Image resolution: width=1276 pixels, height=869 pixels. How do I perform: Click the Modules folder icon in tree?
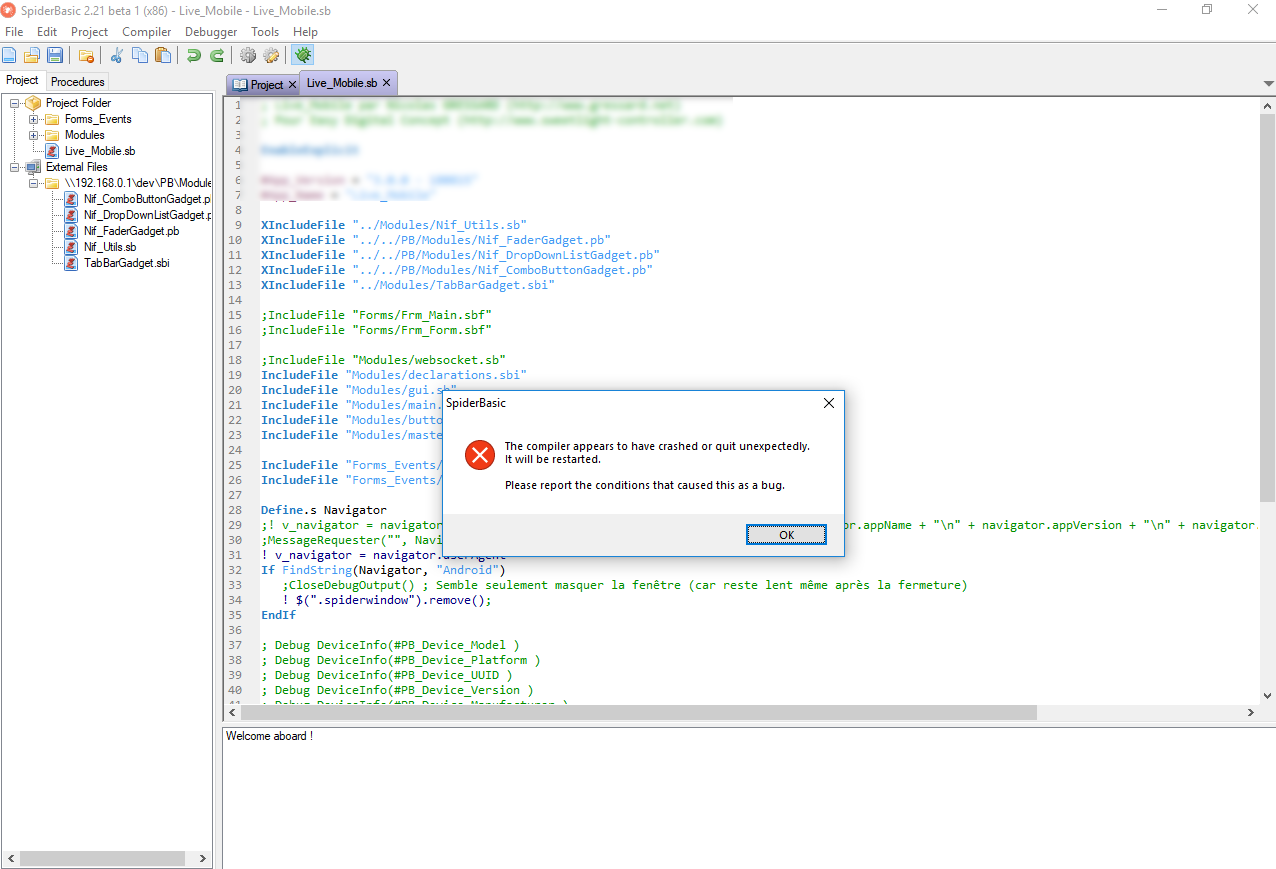pos(52,135)
